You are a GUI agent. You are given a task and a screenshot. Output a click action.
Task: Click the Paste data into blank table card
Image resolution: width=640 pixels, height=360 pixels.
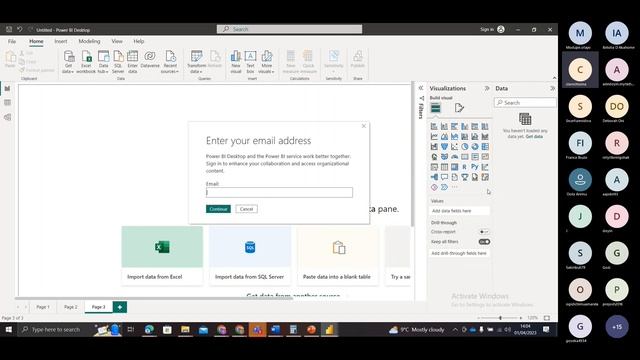[338, 256]
